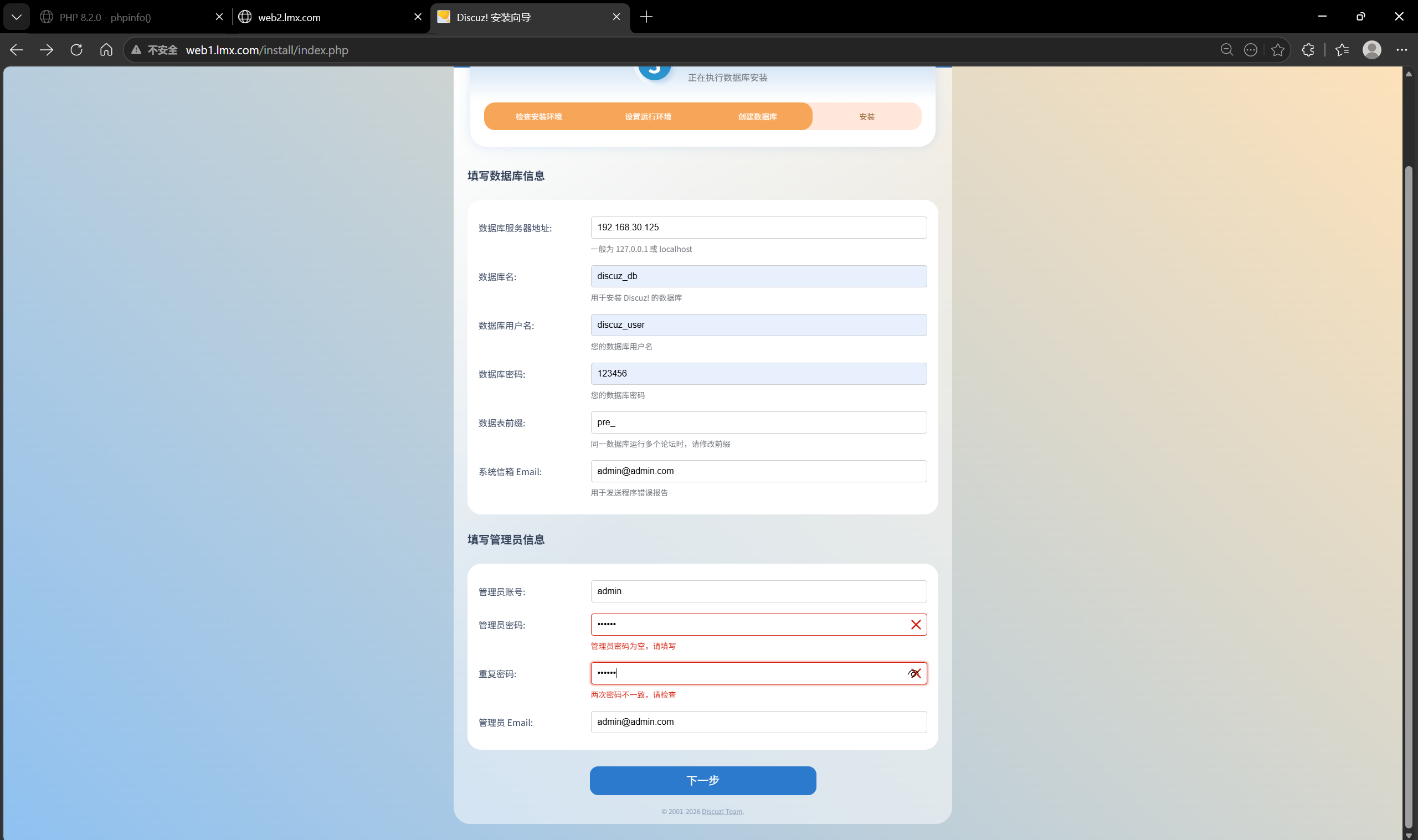
Task: Click the 检查安装环境 step
Action: tap(538, 117)
